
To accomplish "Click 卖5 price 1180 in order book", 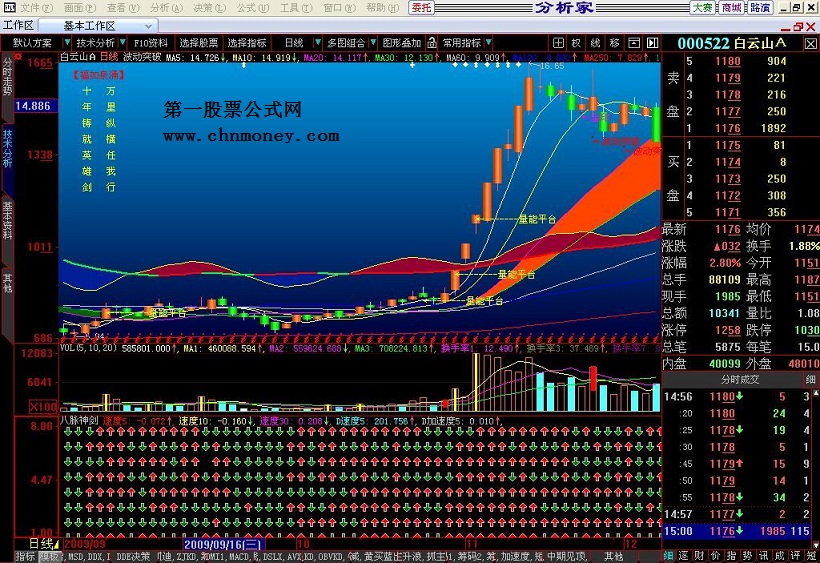I will (x=728, y=61).
